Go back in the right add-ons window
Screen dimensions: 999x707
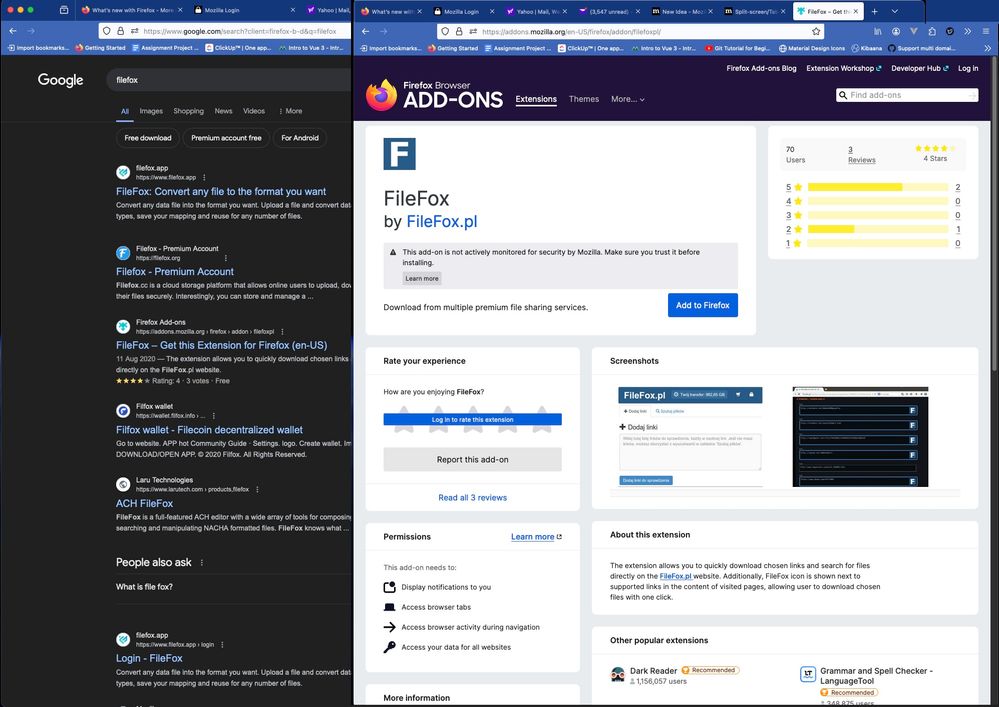[x=365, y=31]
